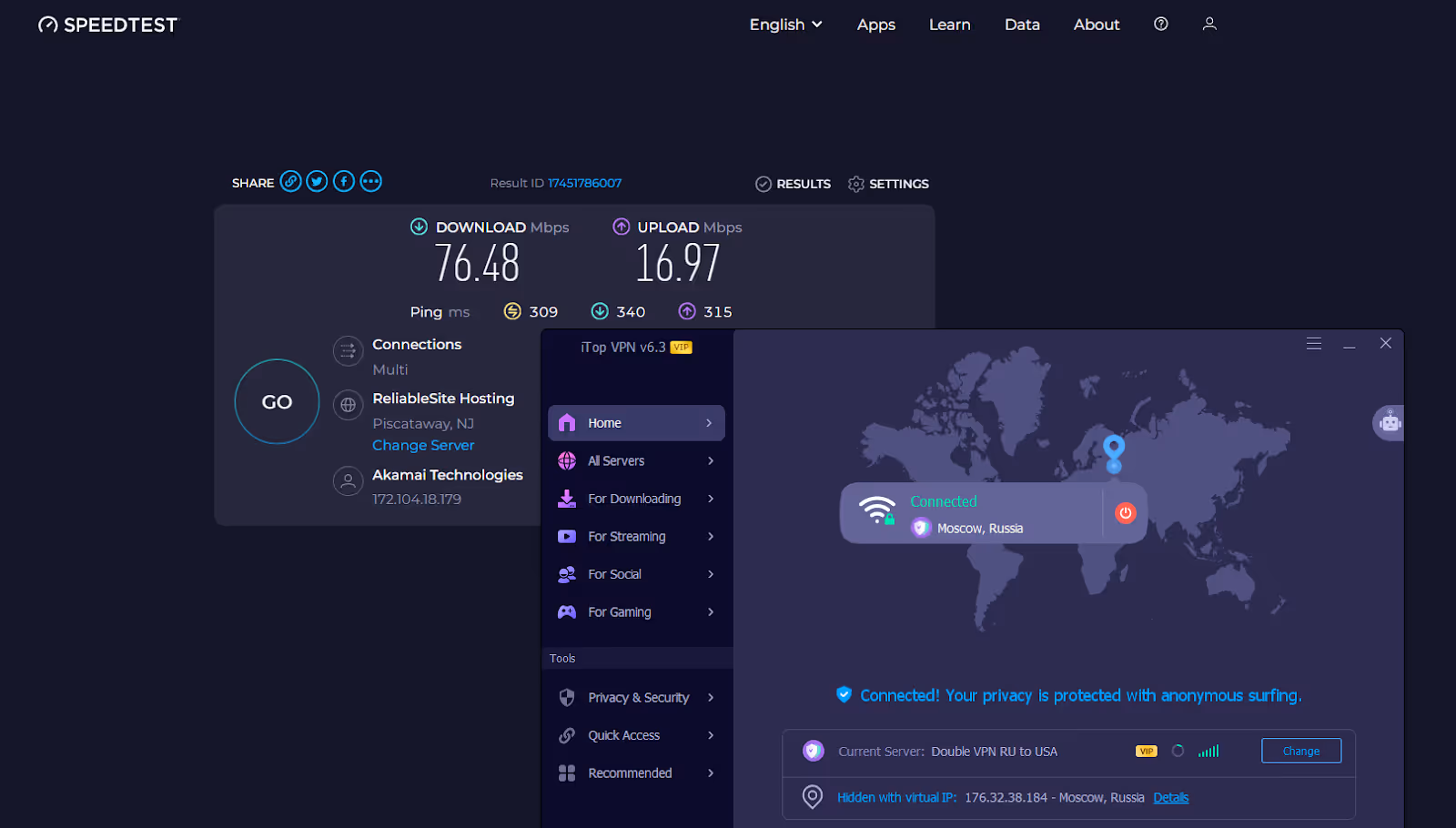1456x828 pixels.
Task: Close the iTop VPN window
Action: click(x=1385, y=343)
